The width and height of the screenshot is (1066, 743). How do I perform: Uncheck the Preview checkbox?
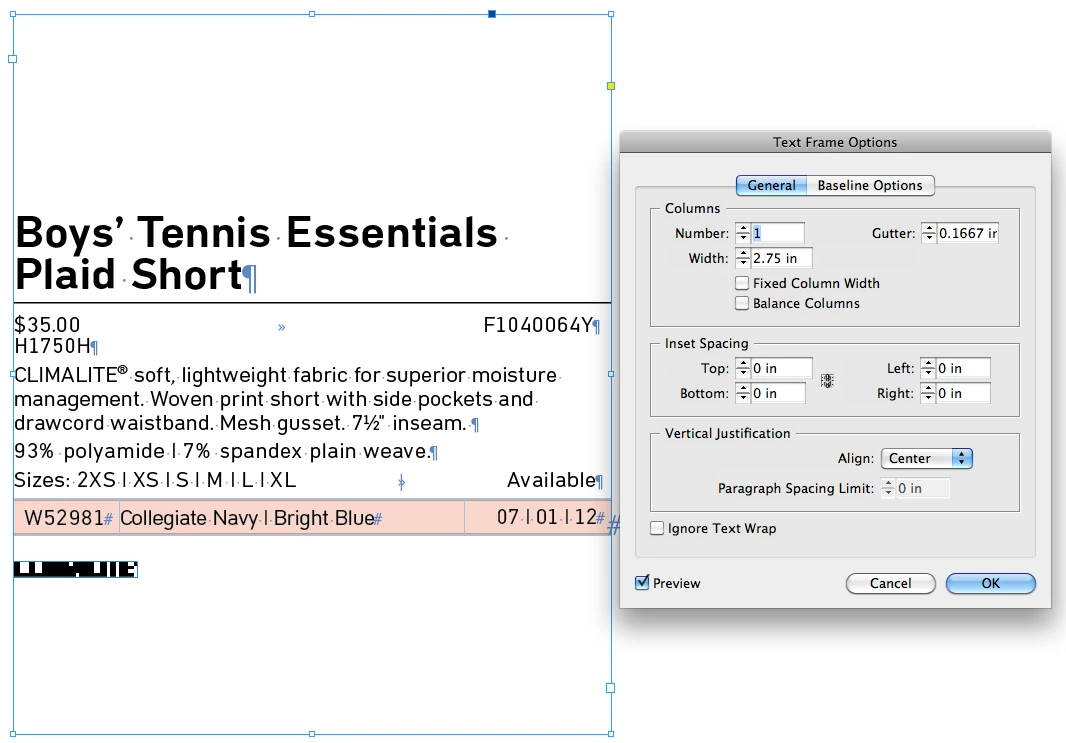(x=642, y=583)
